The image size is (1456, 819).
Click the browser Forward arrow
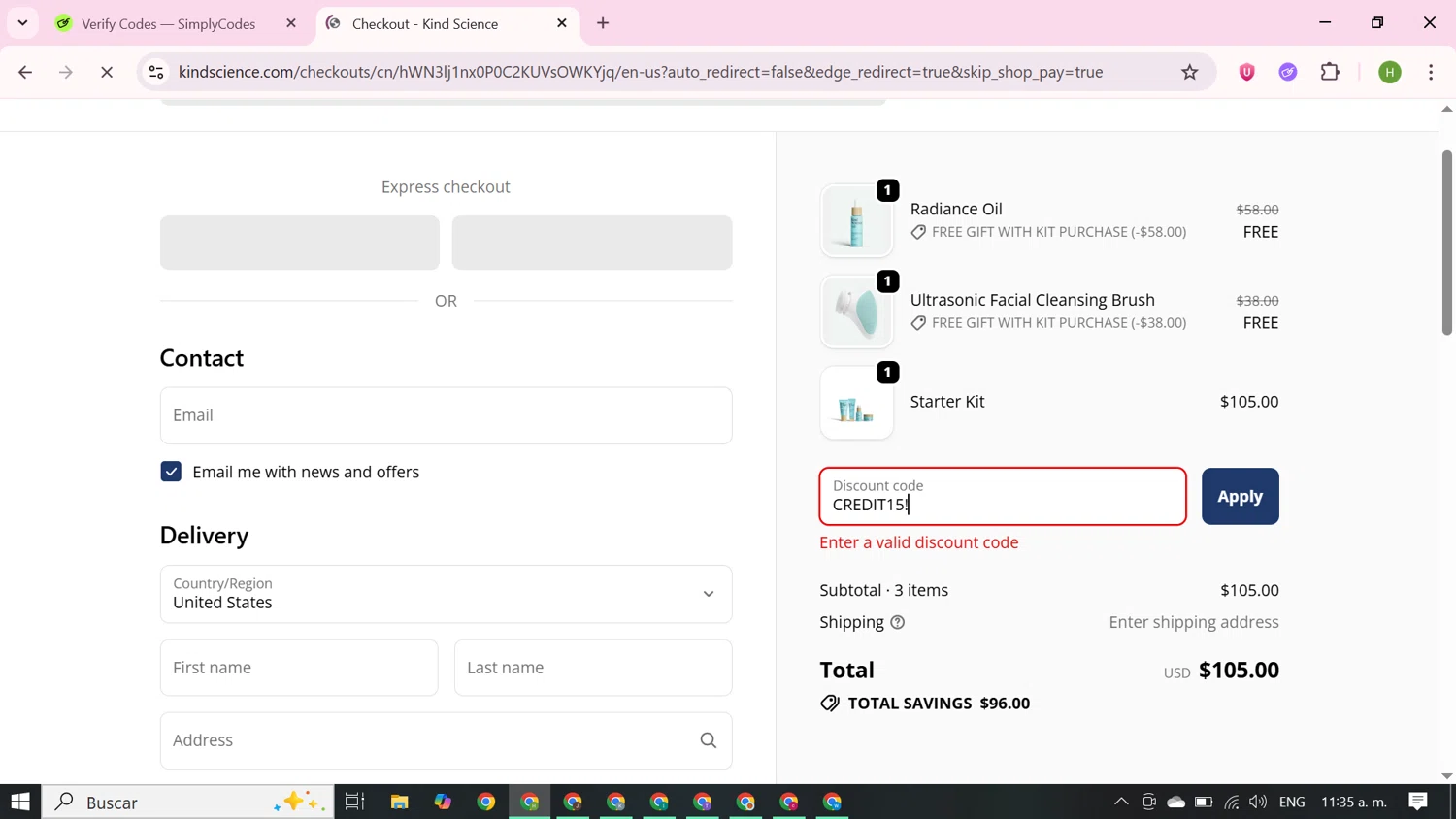[66, 72]
